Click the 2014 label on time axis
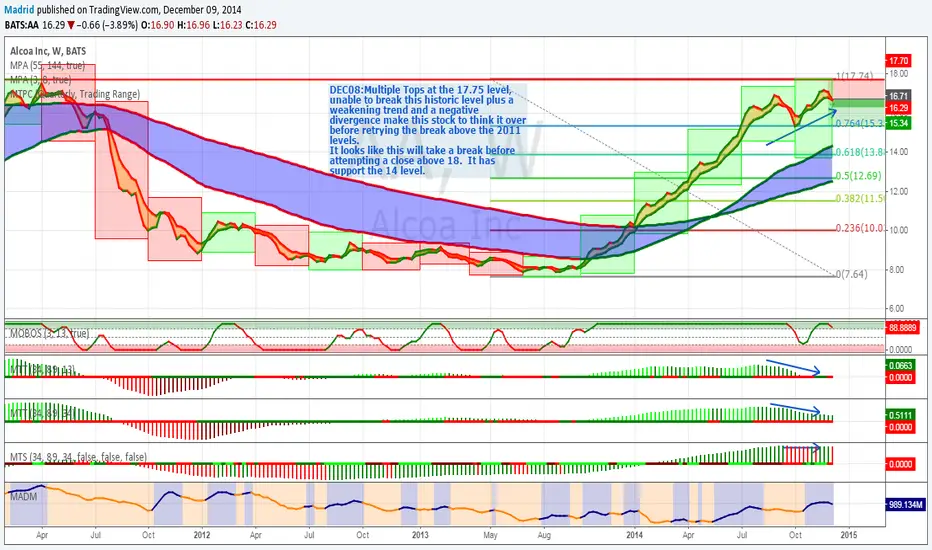Image resolution: width=932 pixels, height=550 pixels. pos(635,535)
